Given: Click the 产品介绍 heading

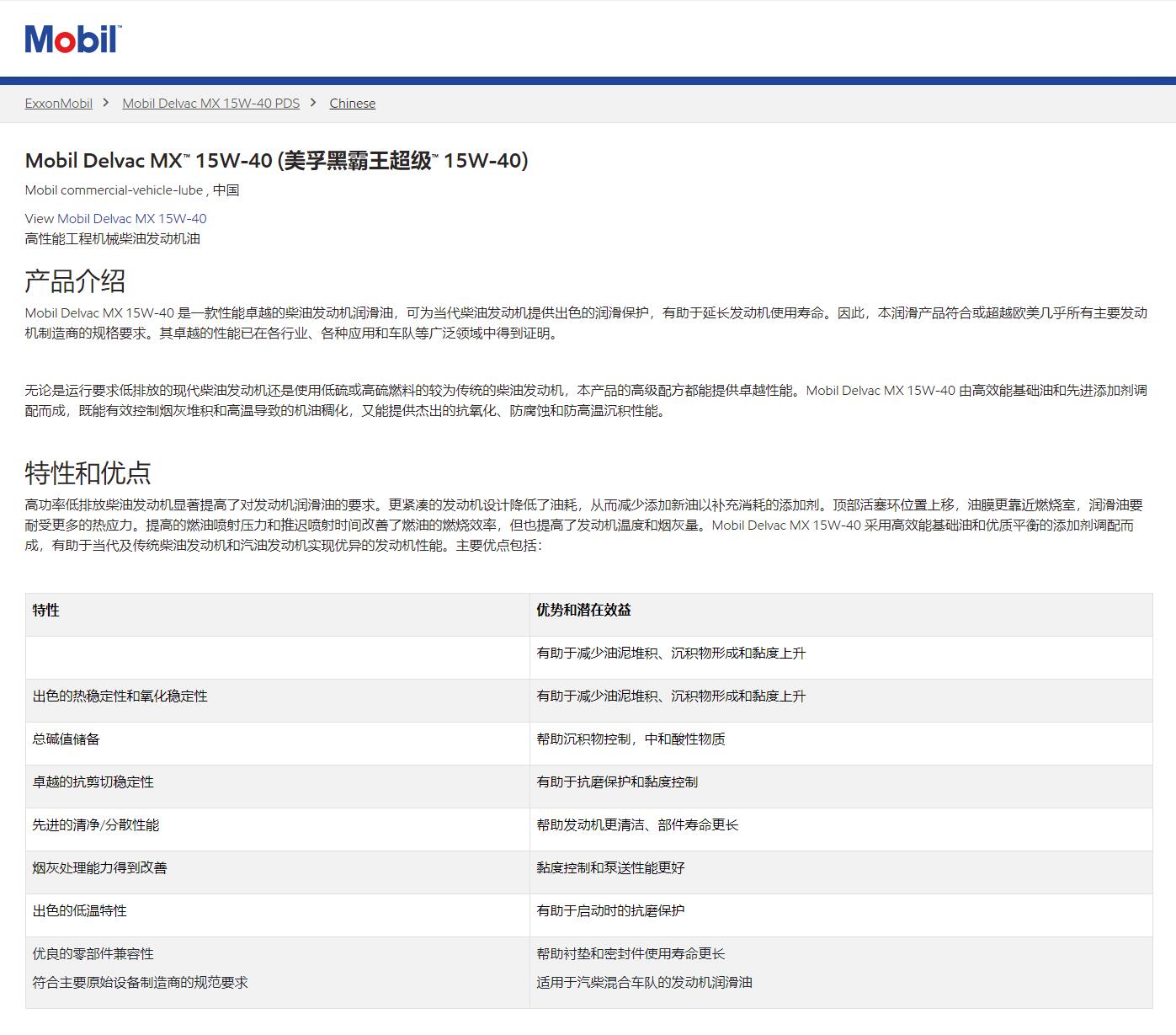Looking at the screenshot, I should pos(75,281).
